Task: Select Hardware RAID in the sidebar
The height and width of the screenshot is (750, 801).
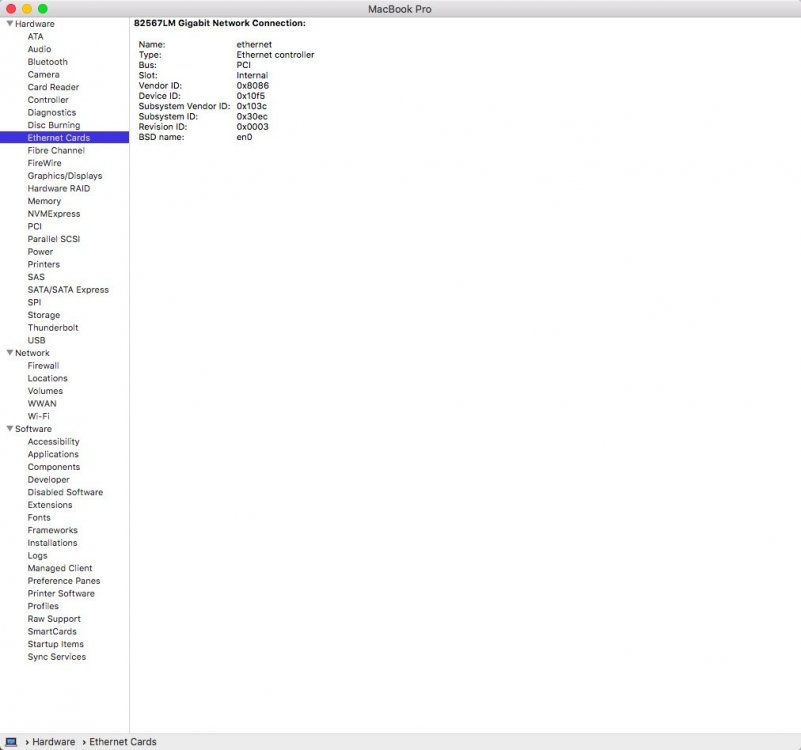Action: pos(59,189)
